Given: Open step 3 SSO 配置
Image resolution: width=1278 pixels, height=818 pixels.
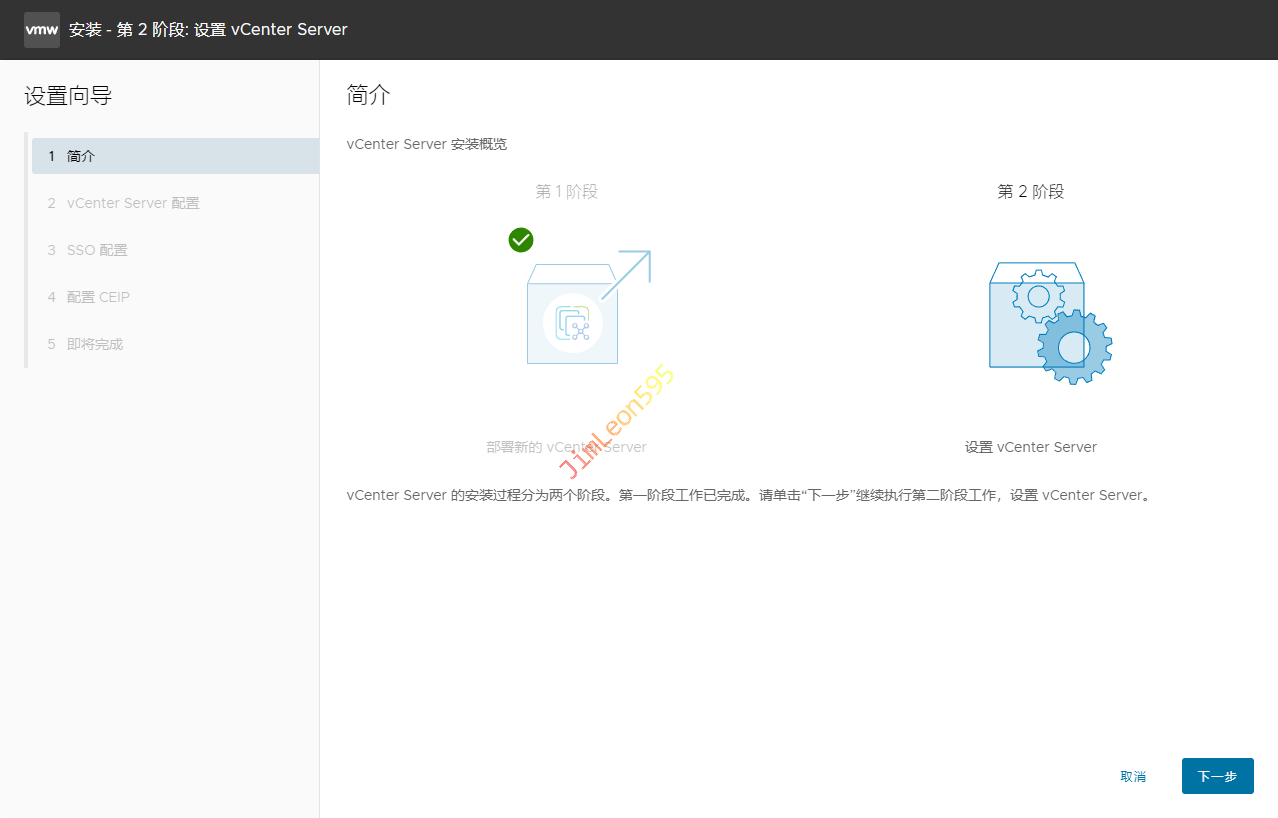Looking at the screenshot, I should tap(97, 250).
